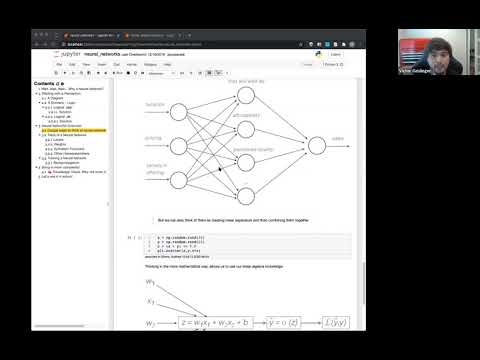Cut selected cells with the scissors icon
The width and height of the screenshot is (480, 360).
tap(73, 73)
